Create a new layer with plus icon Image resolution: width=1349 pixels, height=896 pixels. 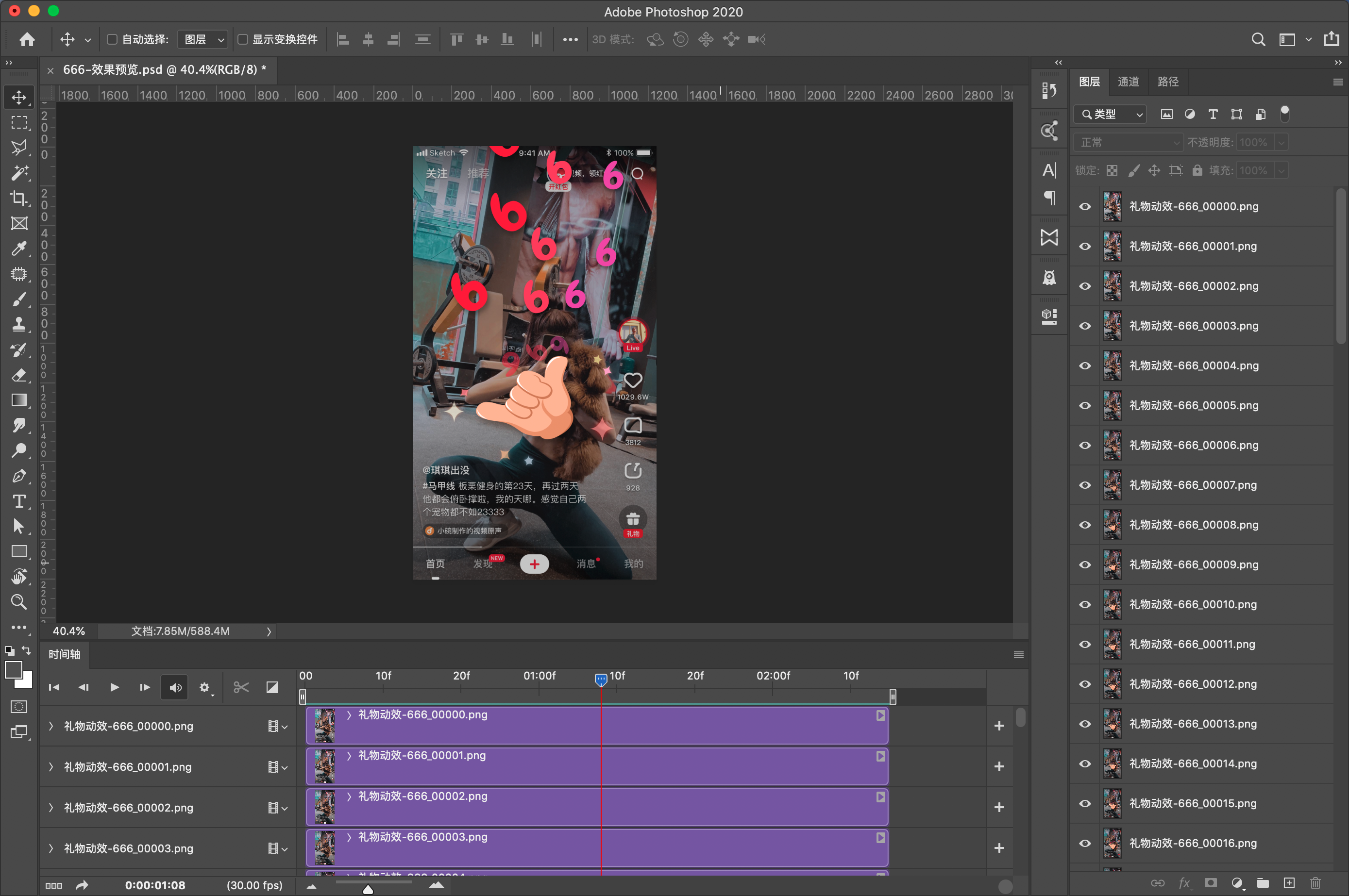point(1289,883)
